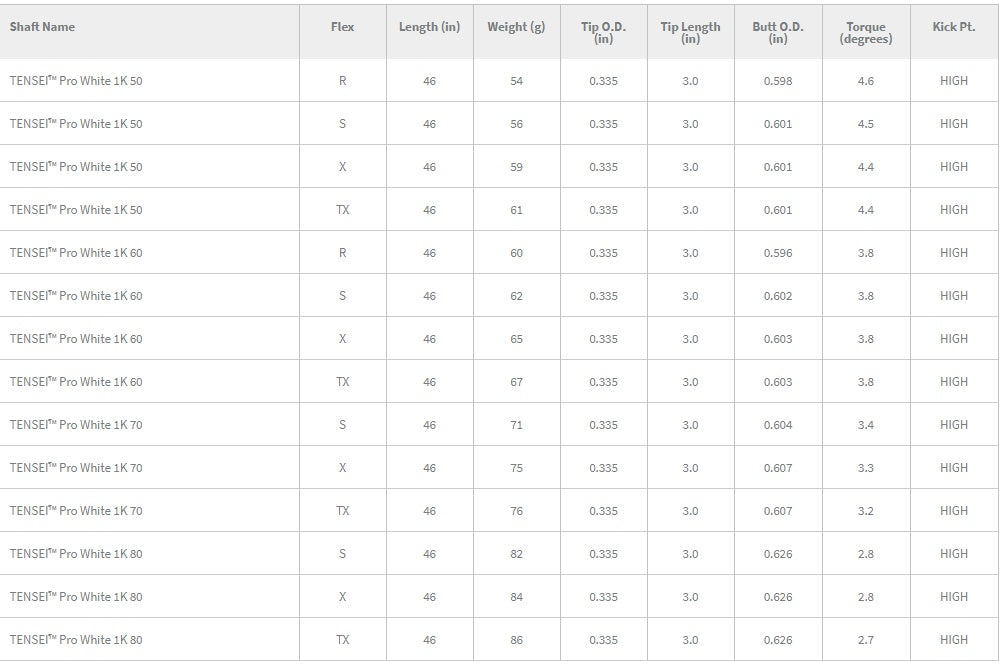Click the Butt O.D. (in) header
The height and width of the screenshot is (664, 1003).
pyautogui.click(x=777, y=33)
